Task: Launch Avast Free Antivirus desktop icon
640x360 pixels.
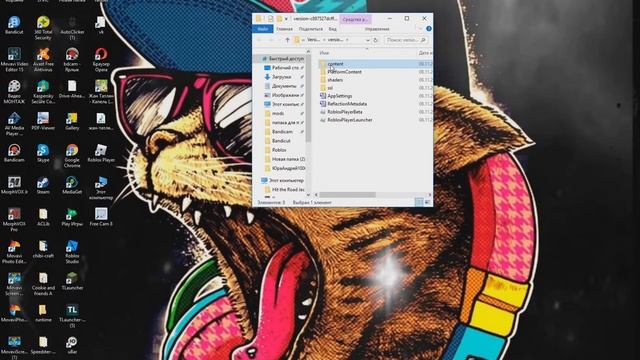Action: pyautogui.click(x=43, y=60)
